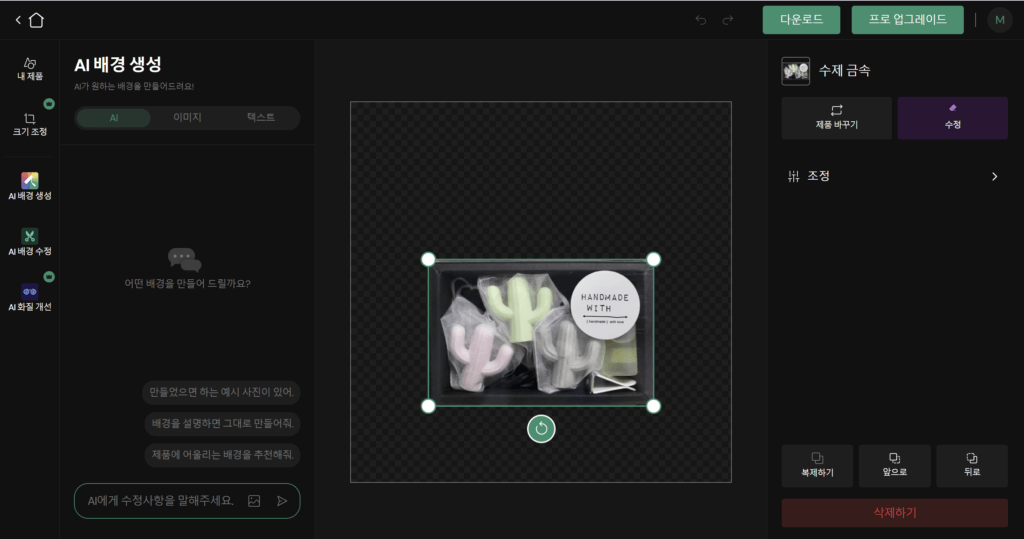Choose suggestion 제품에 어울리는 배경을 추천해줘.
The height and width of the screenshot is (539, 1024).
tap(223, 454)
